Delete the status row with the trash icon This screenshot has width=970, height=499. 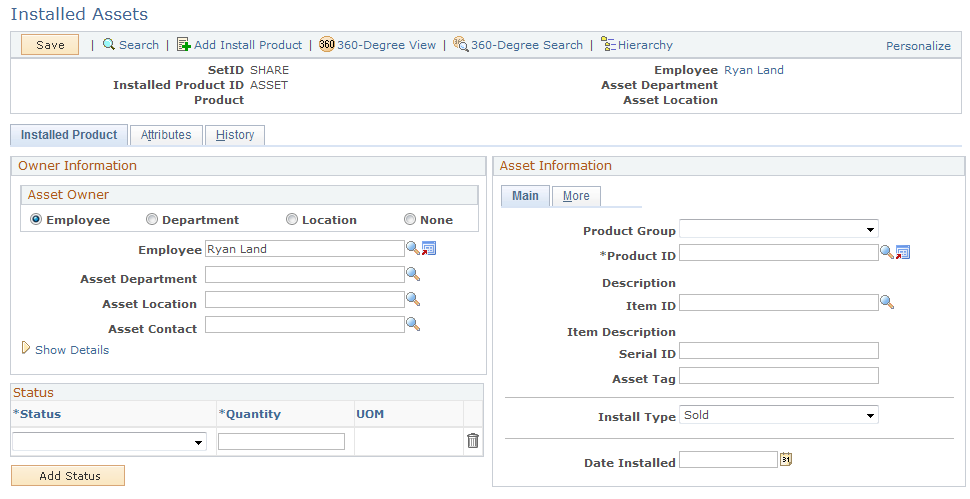pos(473,441)
